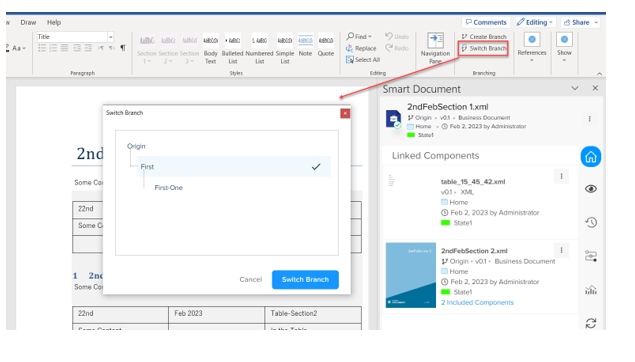The width and height of the screenshot is (635, 362).
Task: Click the Undo button
Action: coord(397,36)
